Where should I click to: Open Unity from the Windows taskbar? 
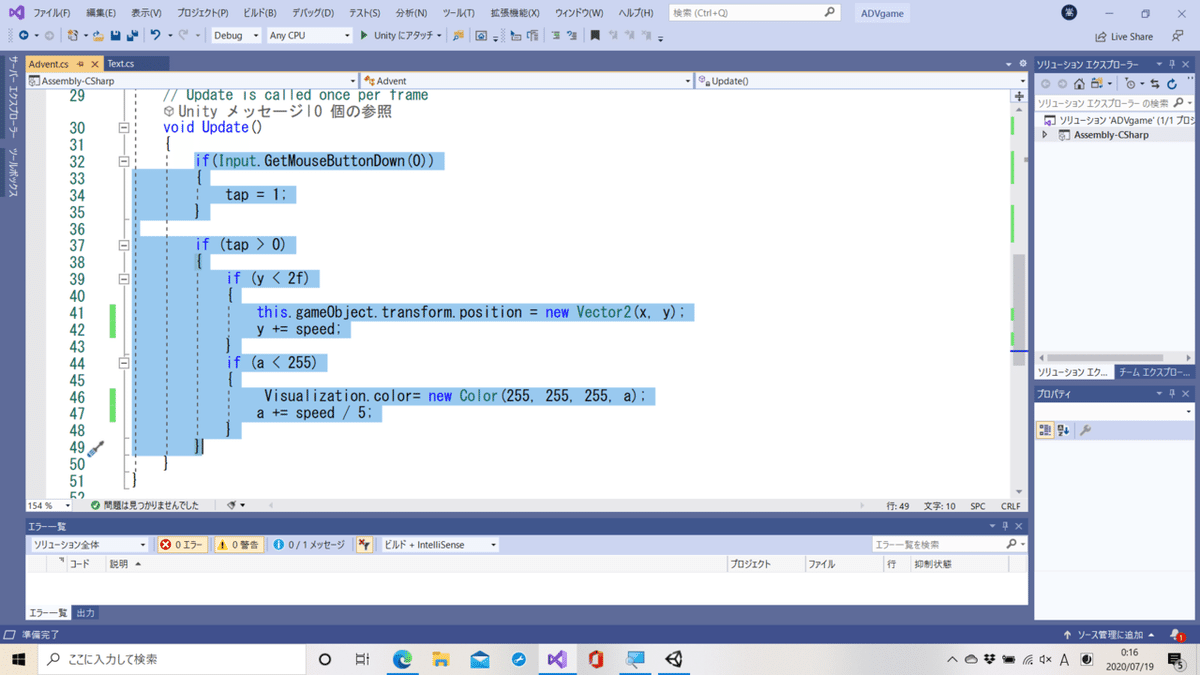[x=674, y=659]
